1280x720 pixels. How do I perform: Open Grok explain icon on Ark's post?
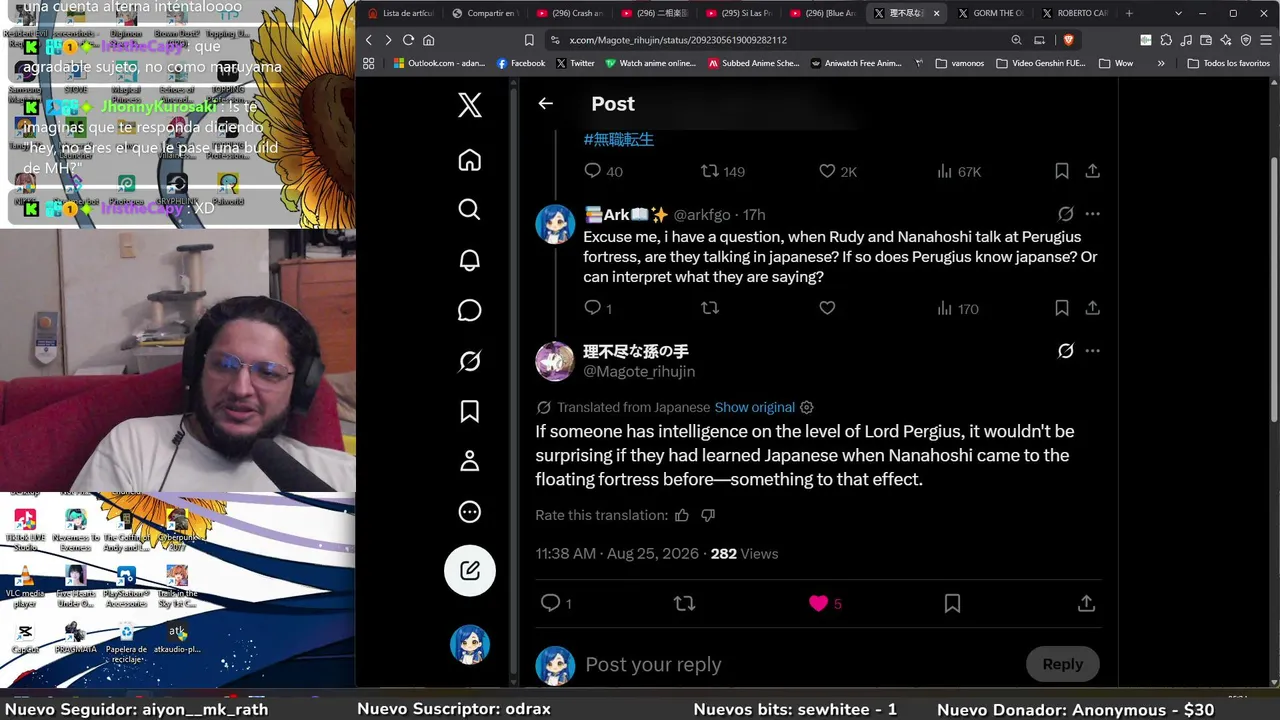1066,214
